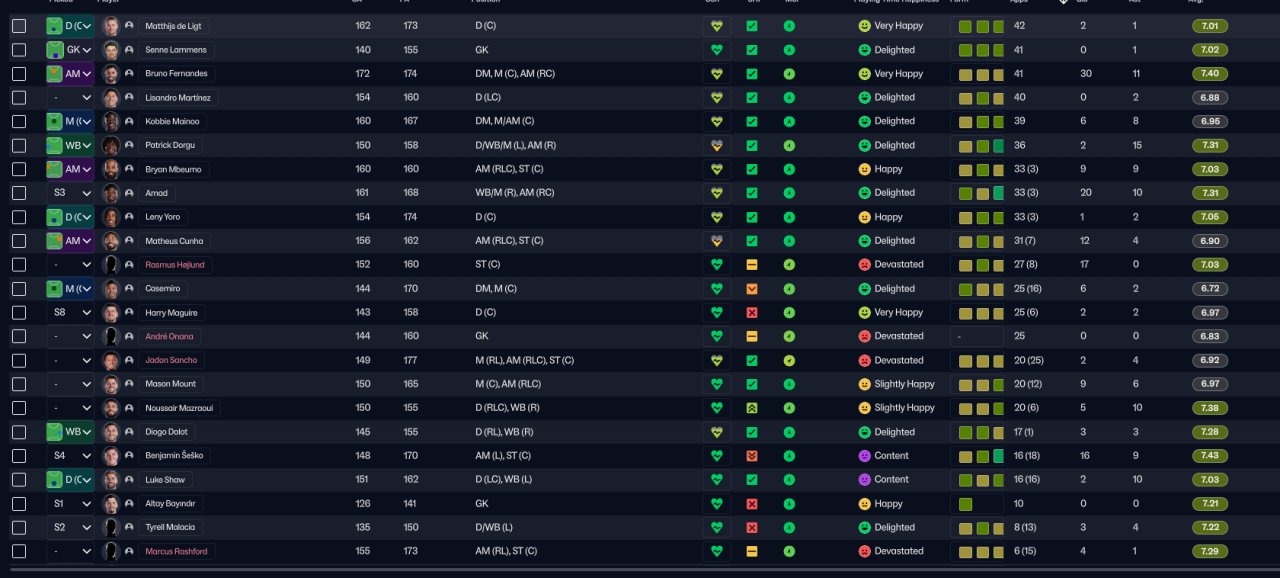The width and height of the screenshot is (1280, 578).
Task: Expand Lisandro Martínez's empty picked dropdown
Action: (x=70, y=98)
